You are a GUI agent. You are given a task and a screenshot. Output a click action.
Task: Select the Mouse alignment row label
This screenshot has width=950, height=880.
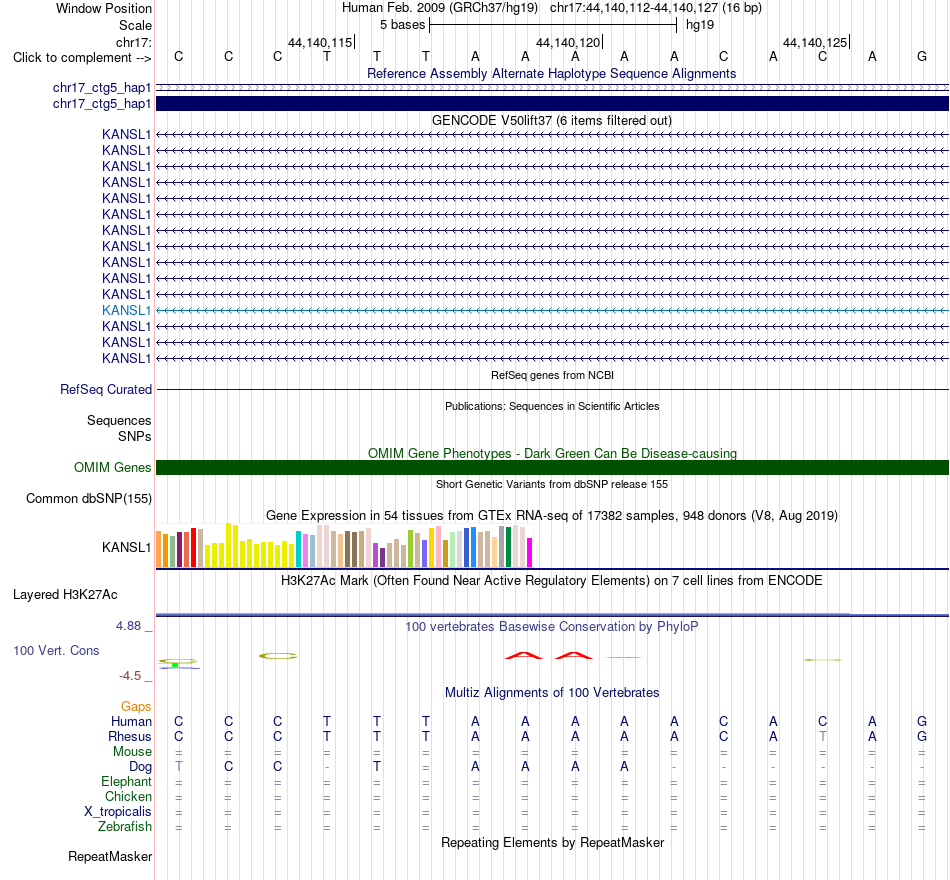[132, 752]
